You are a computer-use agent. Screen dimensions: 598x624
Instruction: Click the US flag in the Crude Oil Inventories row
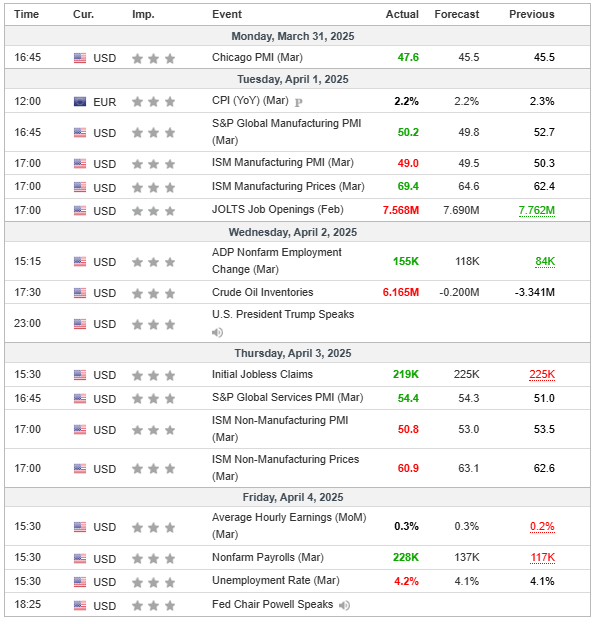pyautogui.click(x=80, y=293)
